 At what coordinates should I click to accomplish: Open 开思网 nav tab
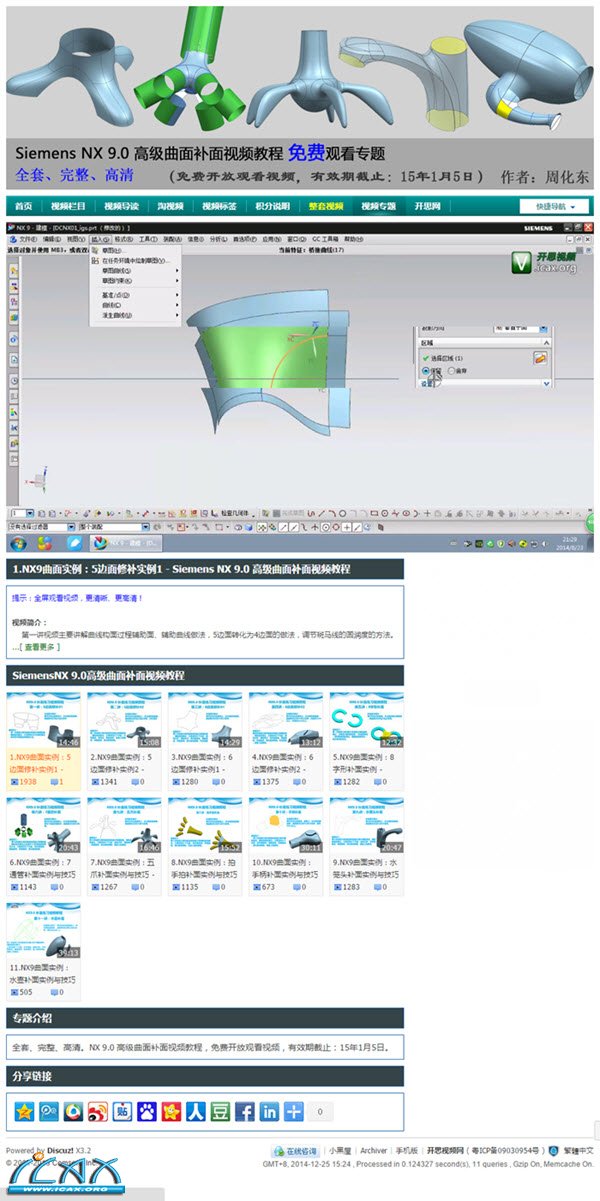(x=427, y=206)
